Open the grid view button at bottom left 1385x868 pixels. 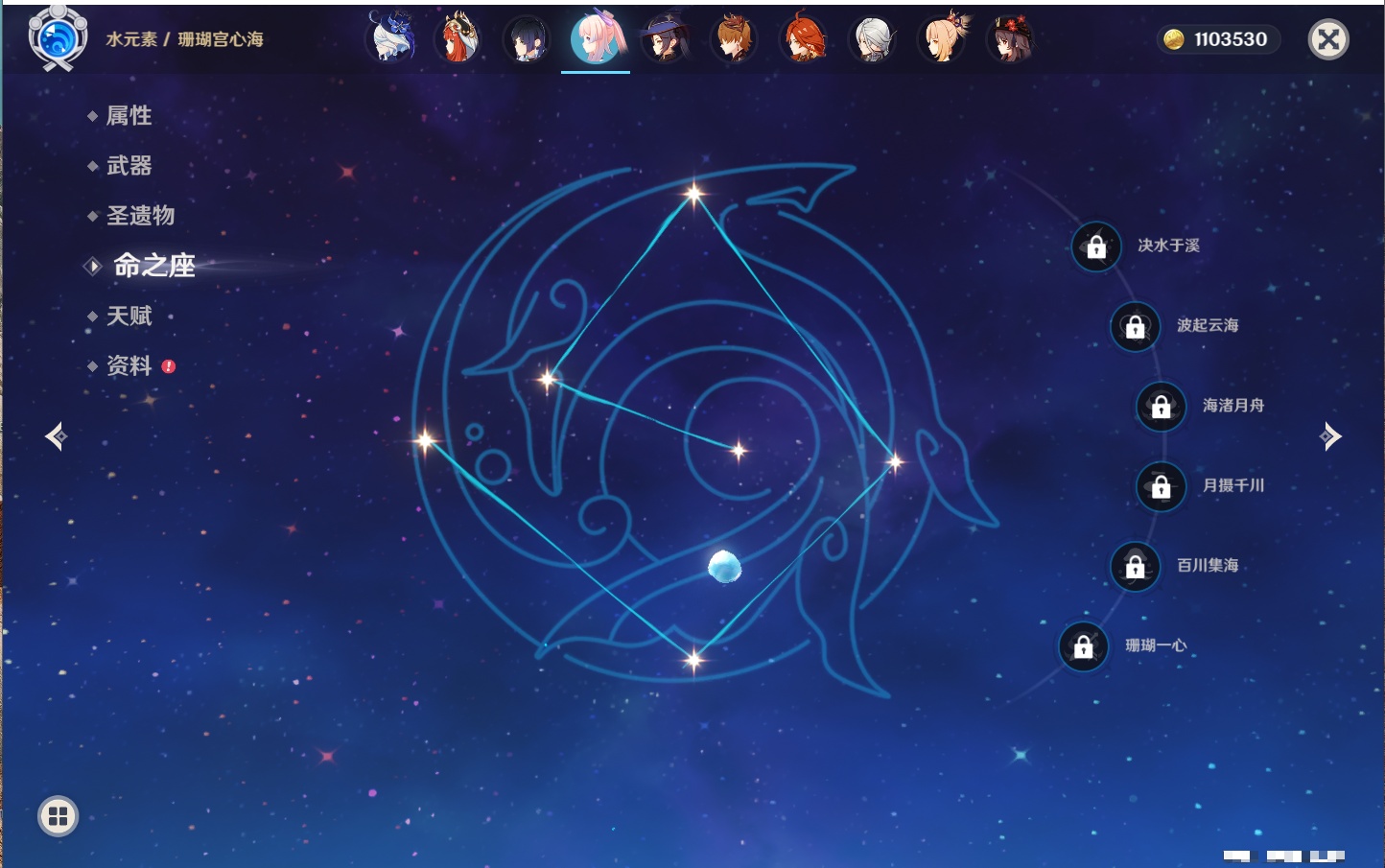point(58,816)
